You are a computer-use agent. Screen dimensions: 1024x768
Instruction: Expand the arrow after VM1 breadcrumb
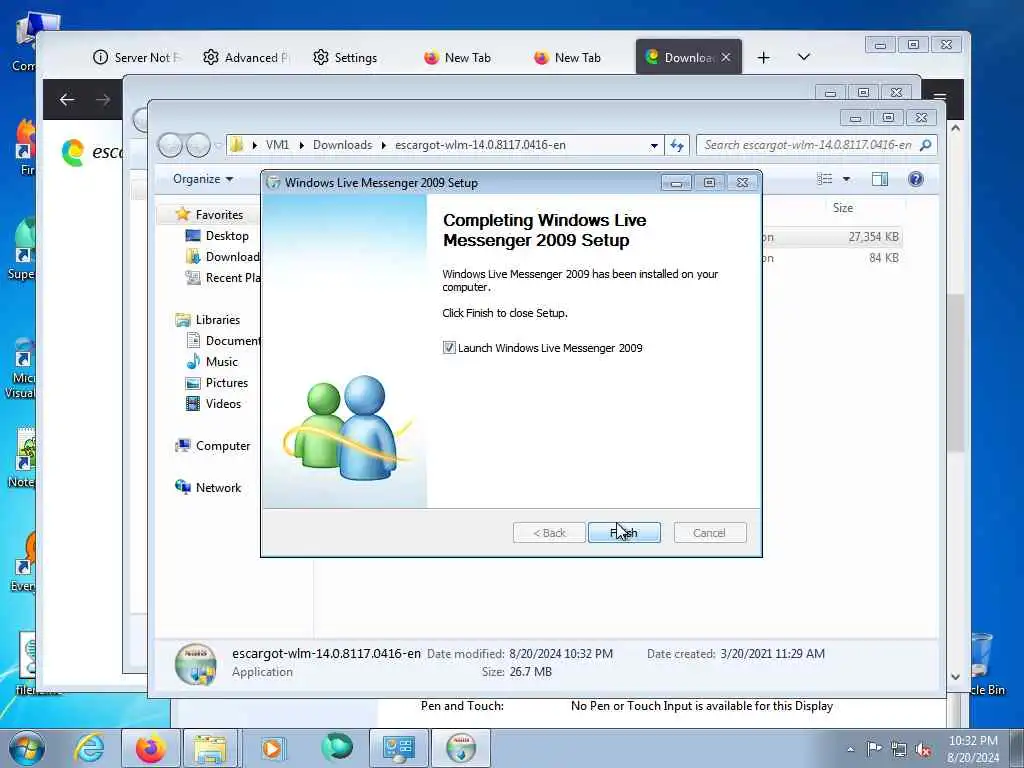coord(302,145)
